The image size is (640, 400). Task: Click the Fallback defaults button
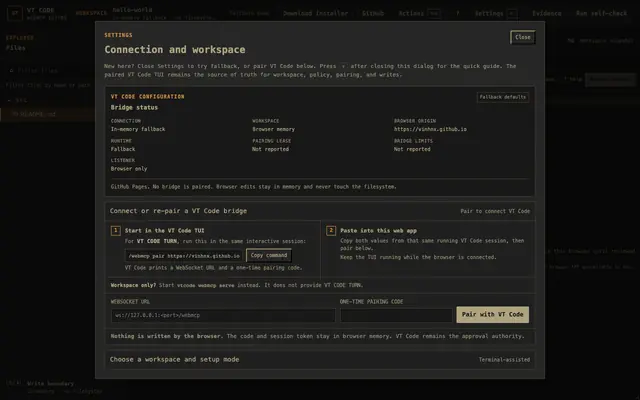pos(502,97)
